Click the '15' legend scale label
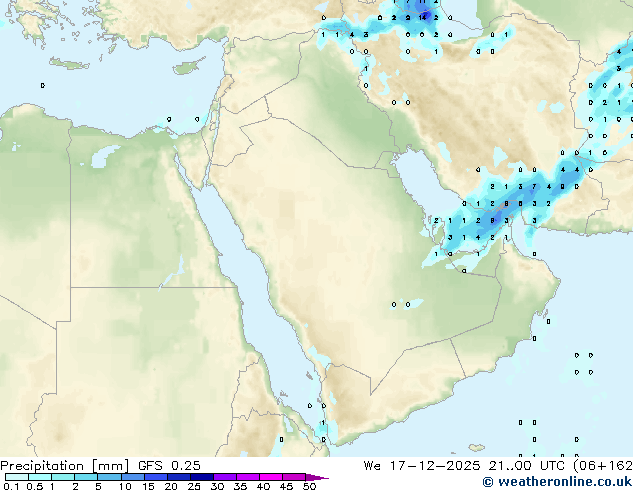634x490 pixels. click(148, 486)
